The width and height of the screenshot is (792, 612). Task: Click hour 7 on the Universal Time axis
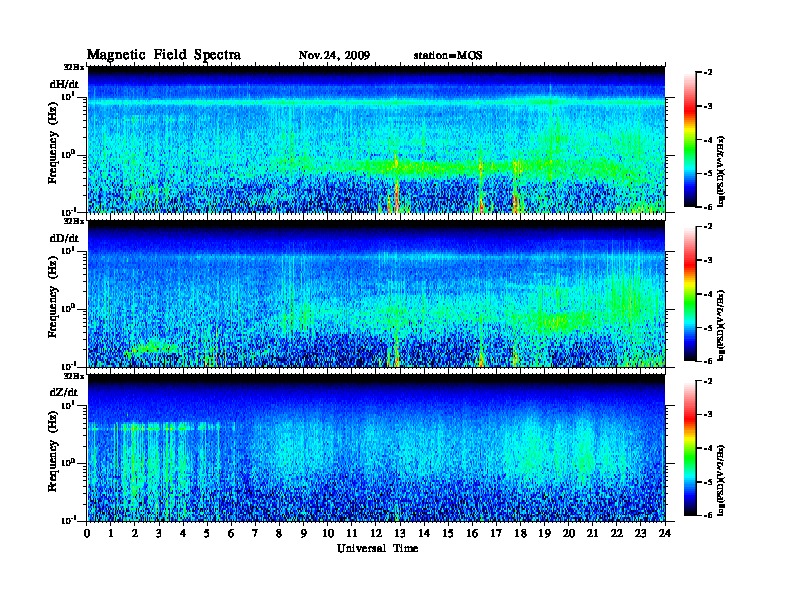256,533
